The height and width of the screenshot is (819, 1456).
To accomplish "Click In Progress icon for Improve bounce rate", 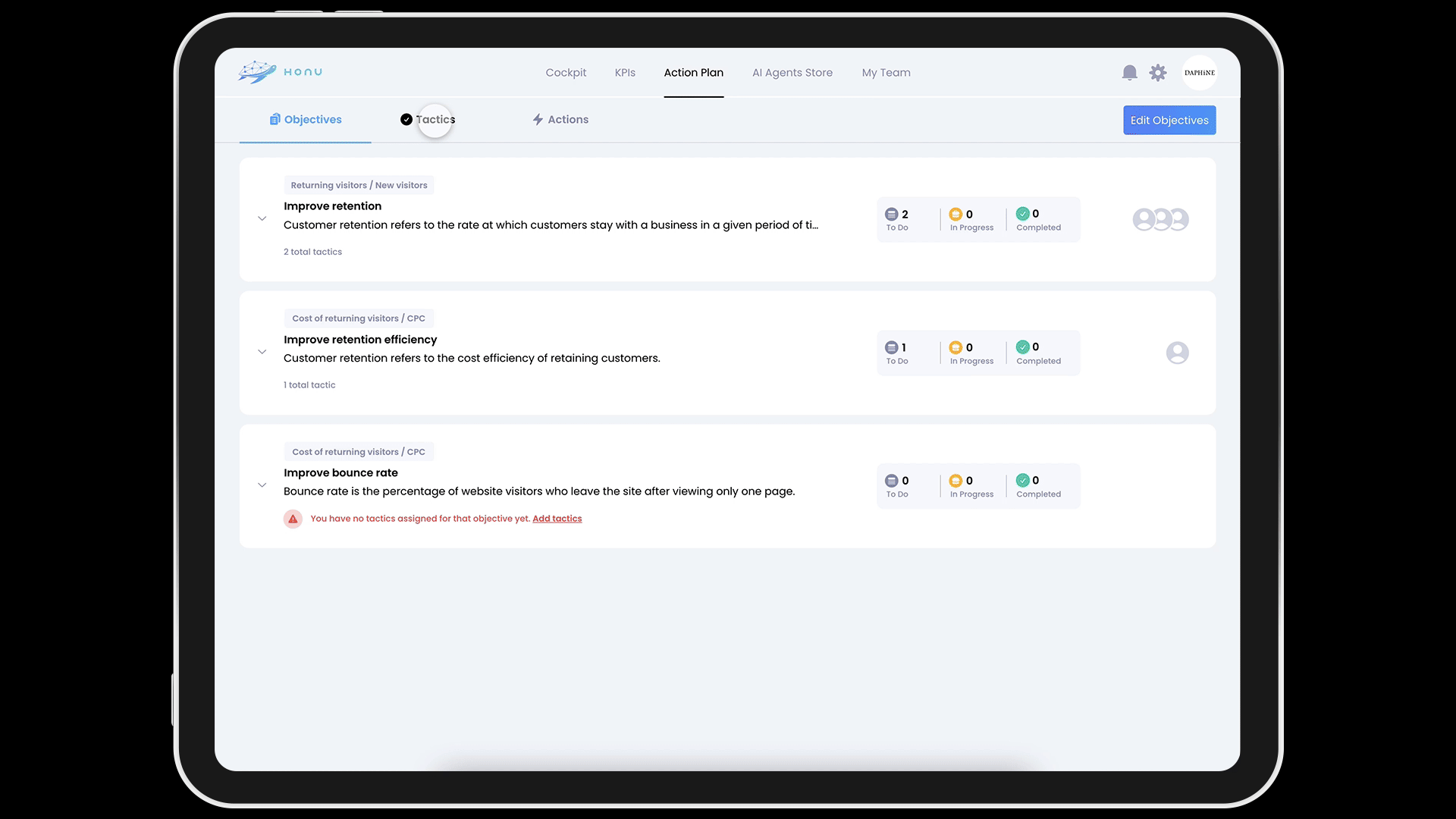I will coord(955,481).
